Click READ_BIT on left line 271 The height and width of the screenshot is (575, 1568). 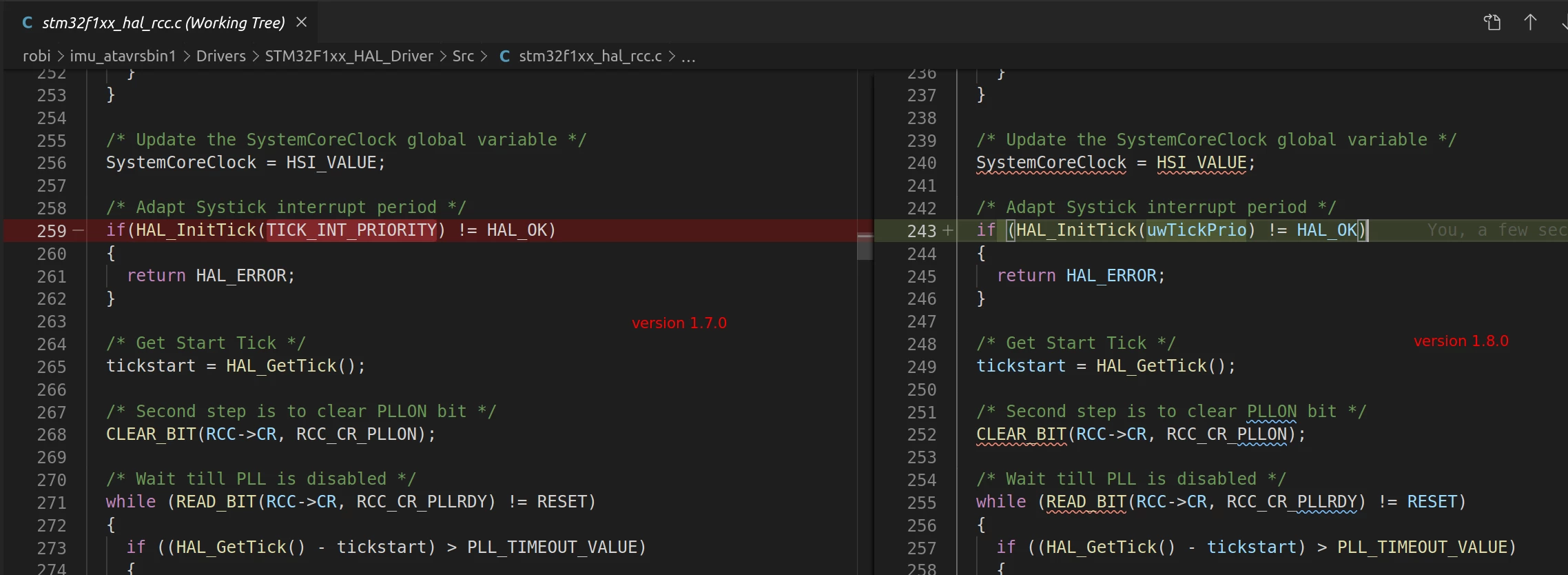pyautogui.click(x=216, y=502)
